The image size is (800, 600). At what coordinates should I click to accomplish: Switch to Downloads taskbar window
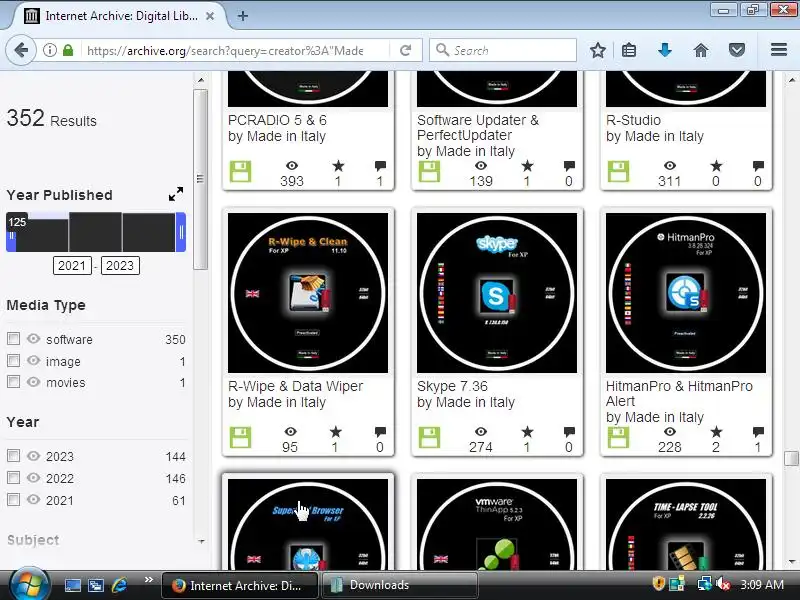click(x=399, y=585)
